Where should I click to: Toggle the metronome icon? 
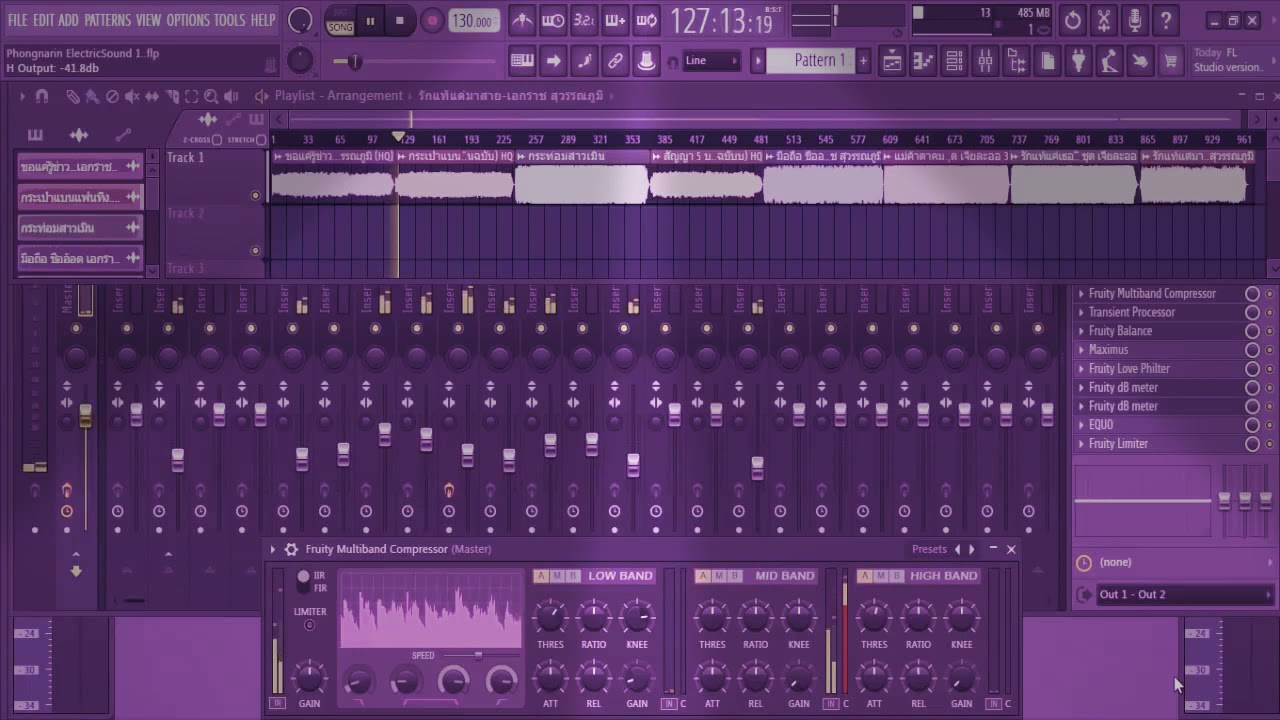point(522,20)
